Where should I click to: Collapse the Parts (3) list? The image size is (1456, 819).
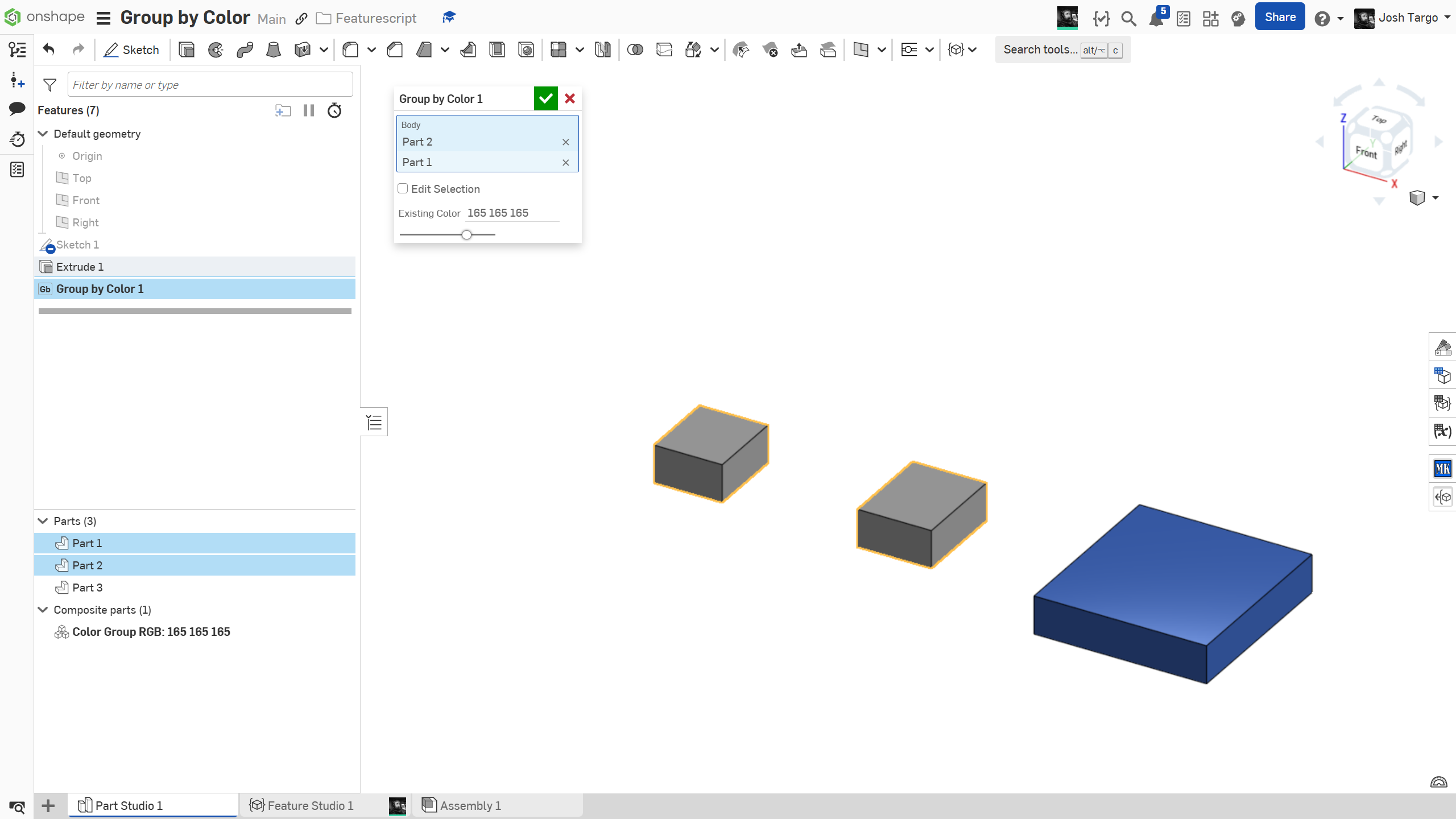tap(43, 521)
